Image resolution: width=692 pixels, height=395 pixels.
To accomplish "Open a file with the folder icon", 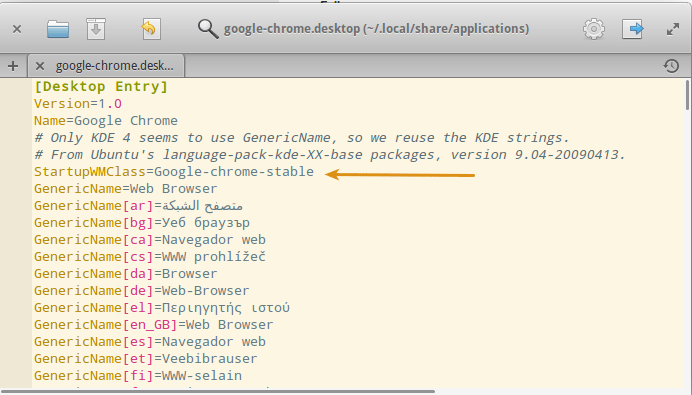I will tap(58, 29).
